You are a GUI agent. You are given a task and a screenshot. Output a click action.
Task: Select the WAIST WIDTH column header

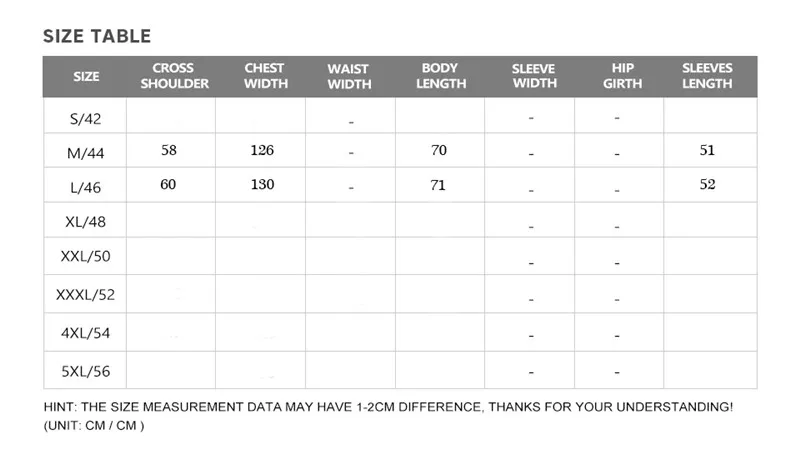click(349, 76)
